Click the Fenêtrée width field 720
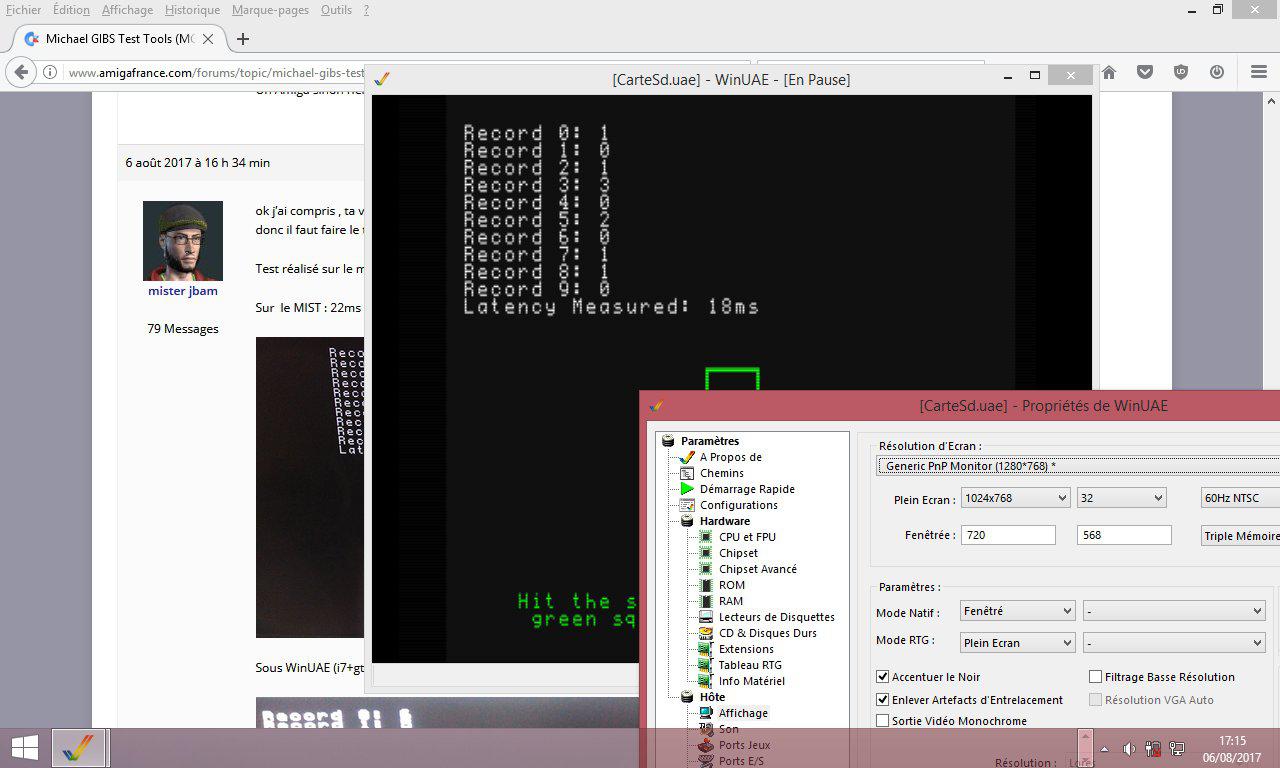Screen dimensions: 1280x768 tap(1008, 535)
